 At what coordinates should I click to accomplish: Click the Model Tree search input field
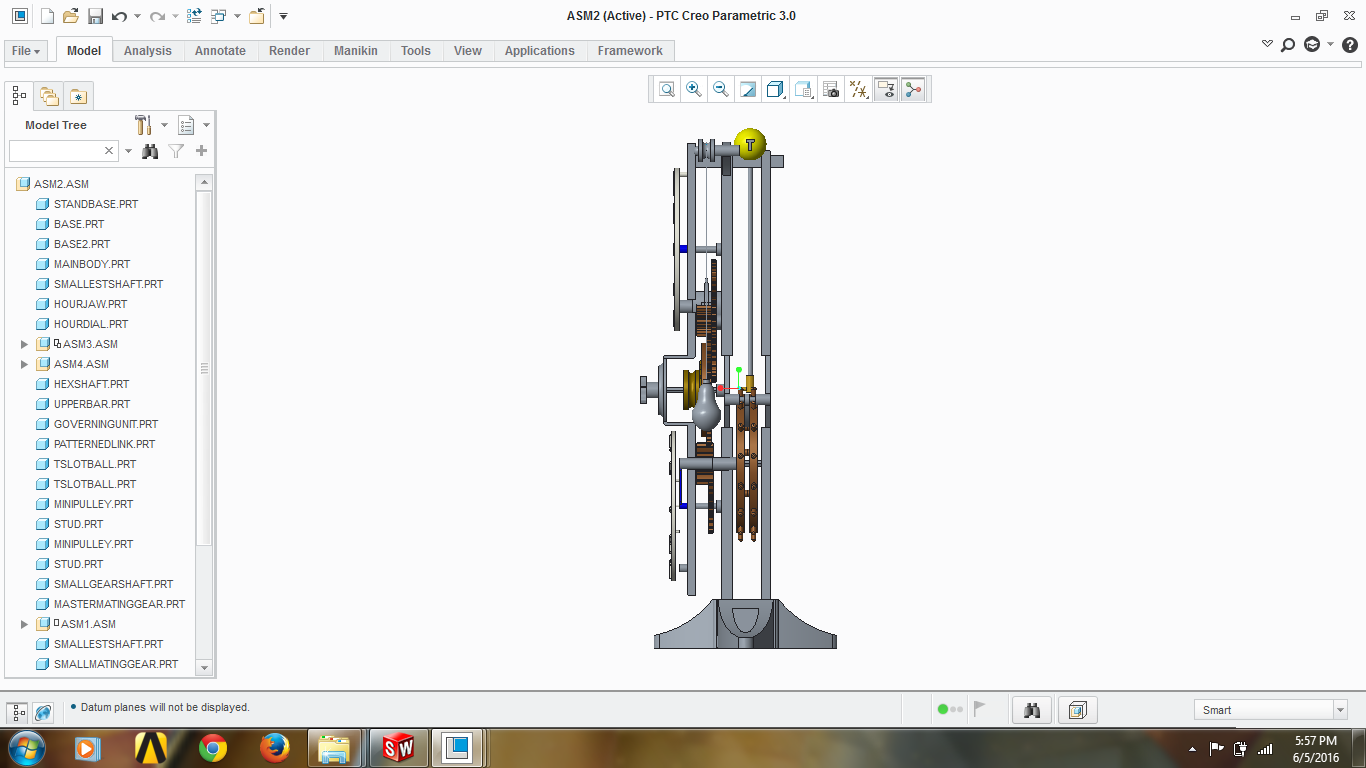(56, 151)
